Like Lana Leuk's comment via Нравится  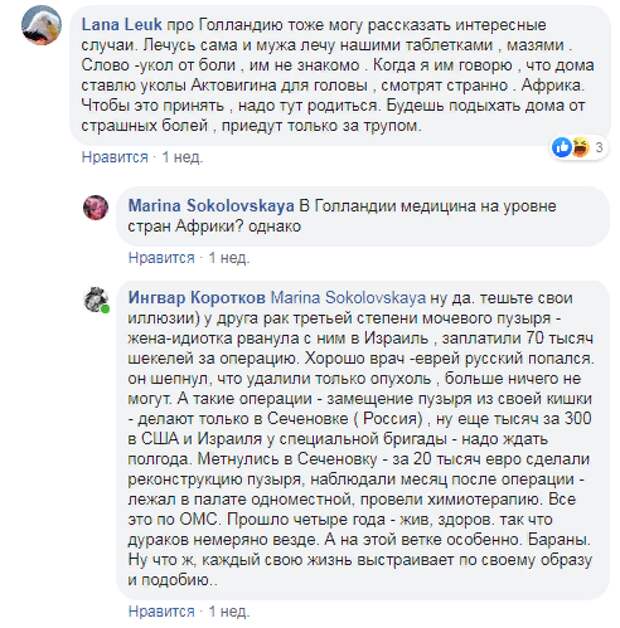click(115, 157)
